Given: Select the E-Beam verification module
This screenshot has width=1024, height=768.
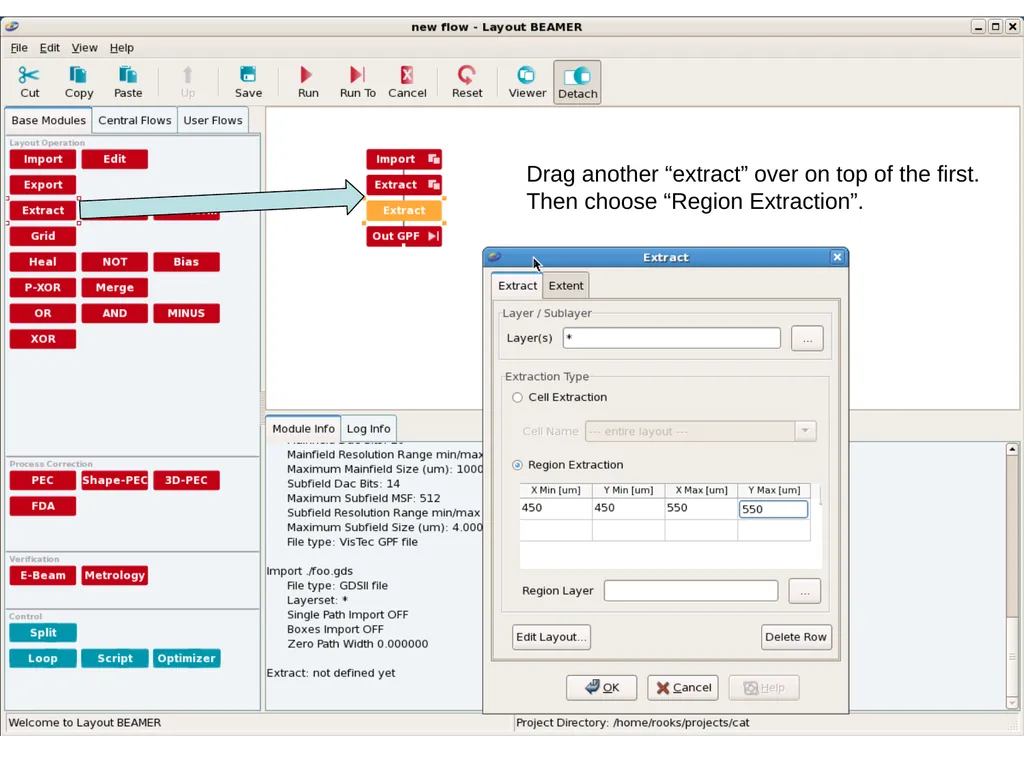Looking at the screenshot, I should click(x=42, y=575).
